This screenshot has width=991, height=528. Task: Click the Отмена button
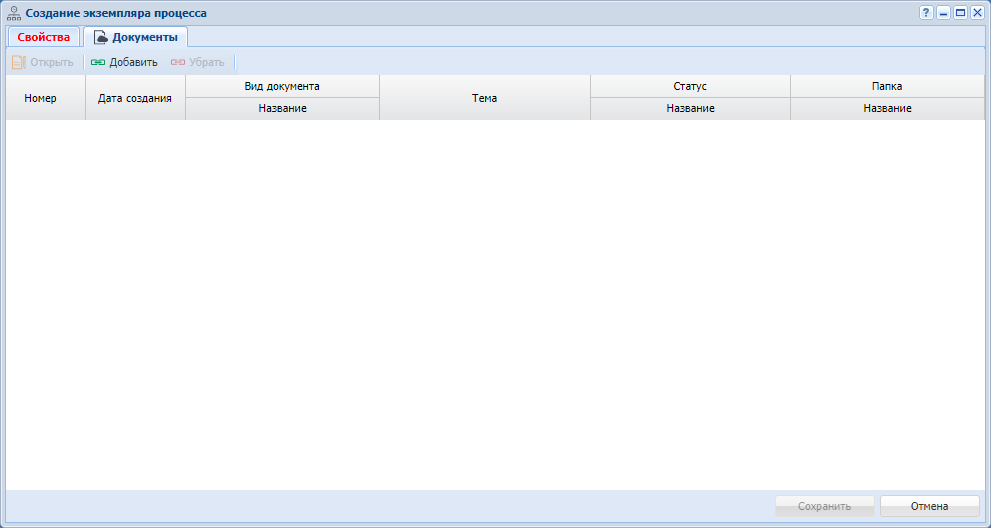click(930, 507)
